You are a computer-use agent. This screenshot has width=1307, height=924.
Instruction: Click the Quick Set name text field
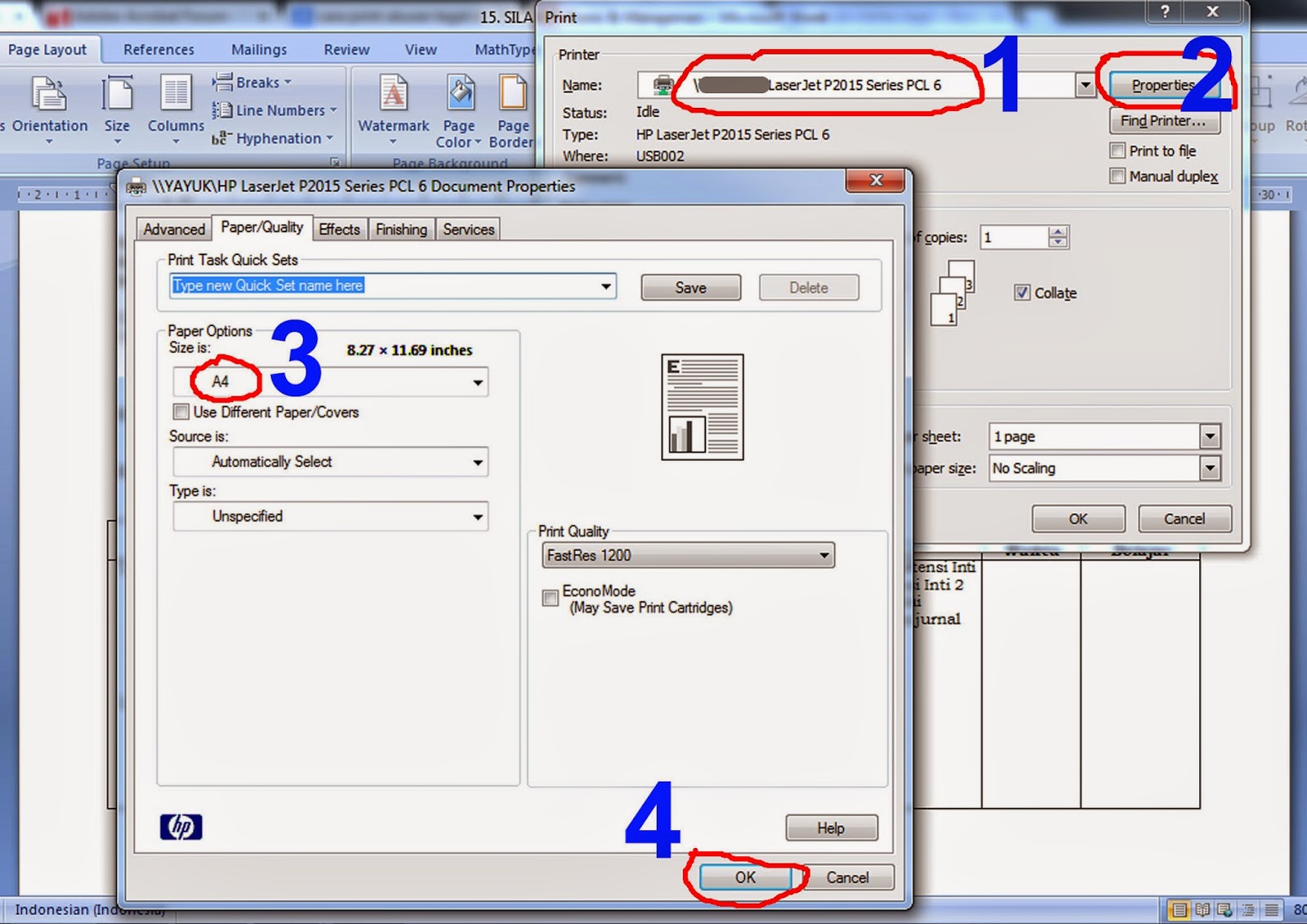(x=382, y=286)
